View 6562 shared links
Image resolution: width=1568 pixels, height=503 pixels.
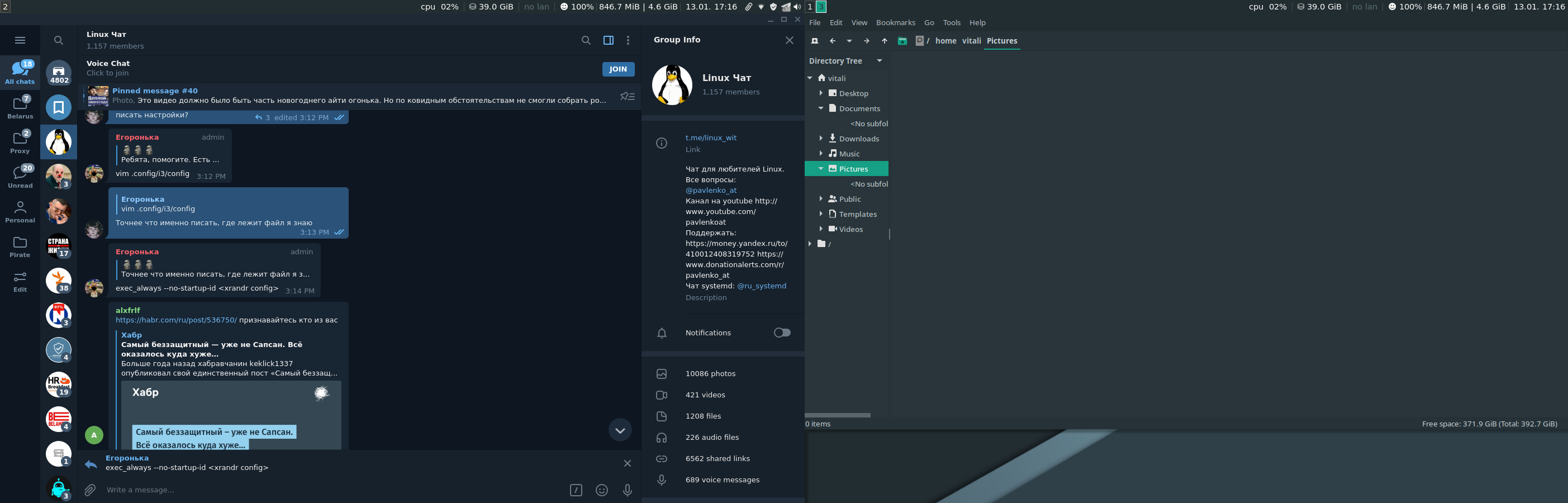coord(723,458)
